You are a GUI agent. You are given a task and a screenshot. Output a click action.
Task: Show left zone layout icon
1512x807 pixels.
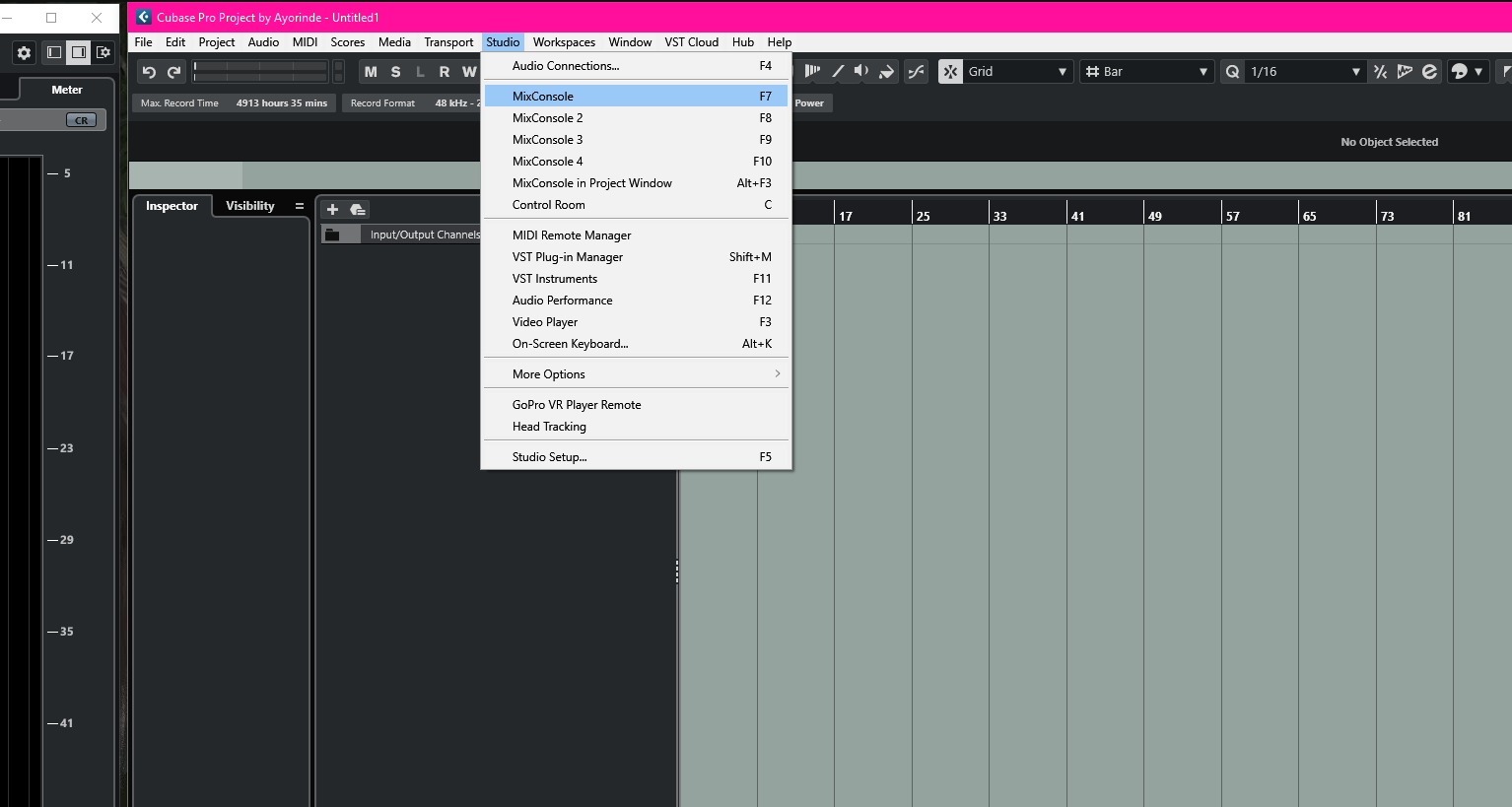click(x=54, y=52)
